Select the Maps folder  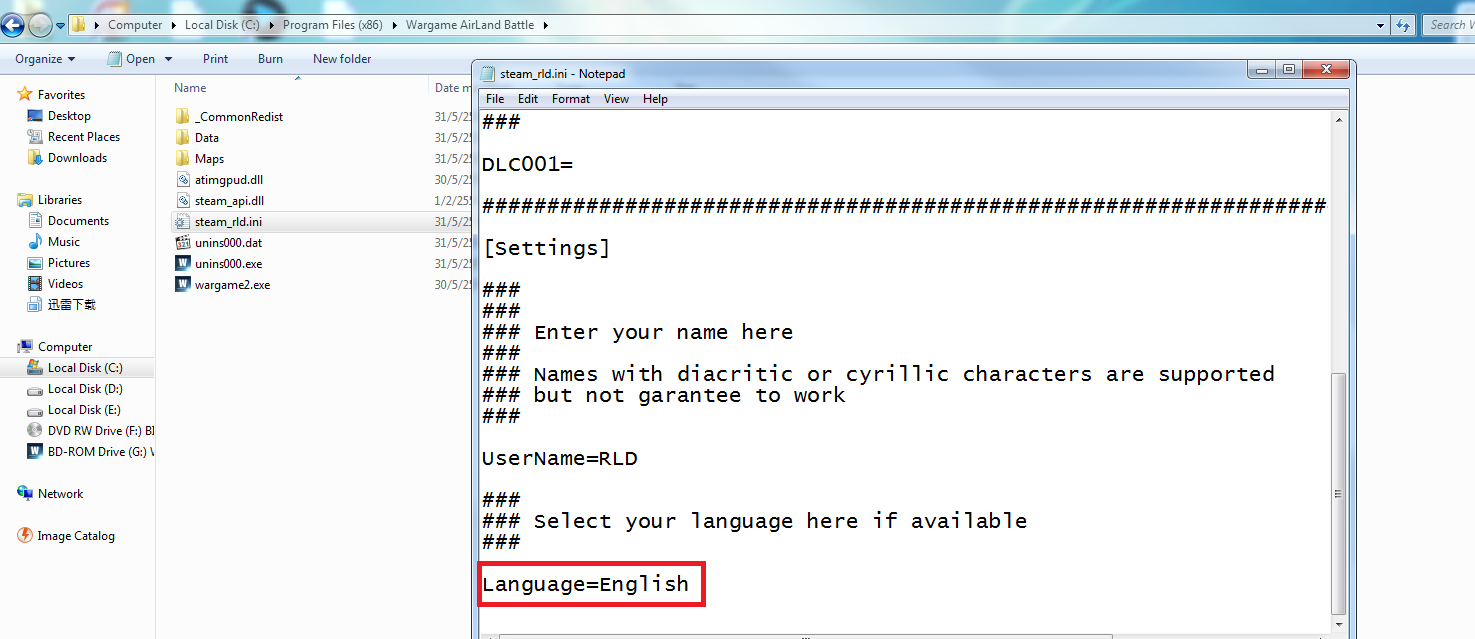tap(209, 159)
